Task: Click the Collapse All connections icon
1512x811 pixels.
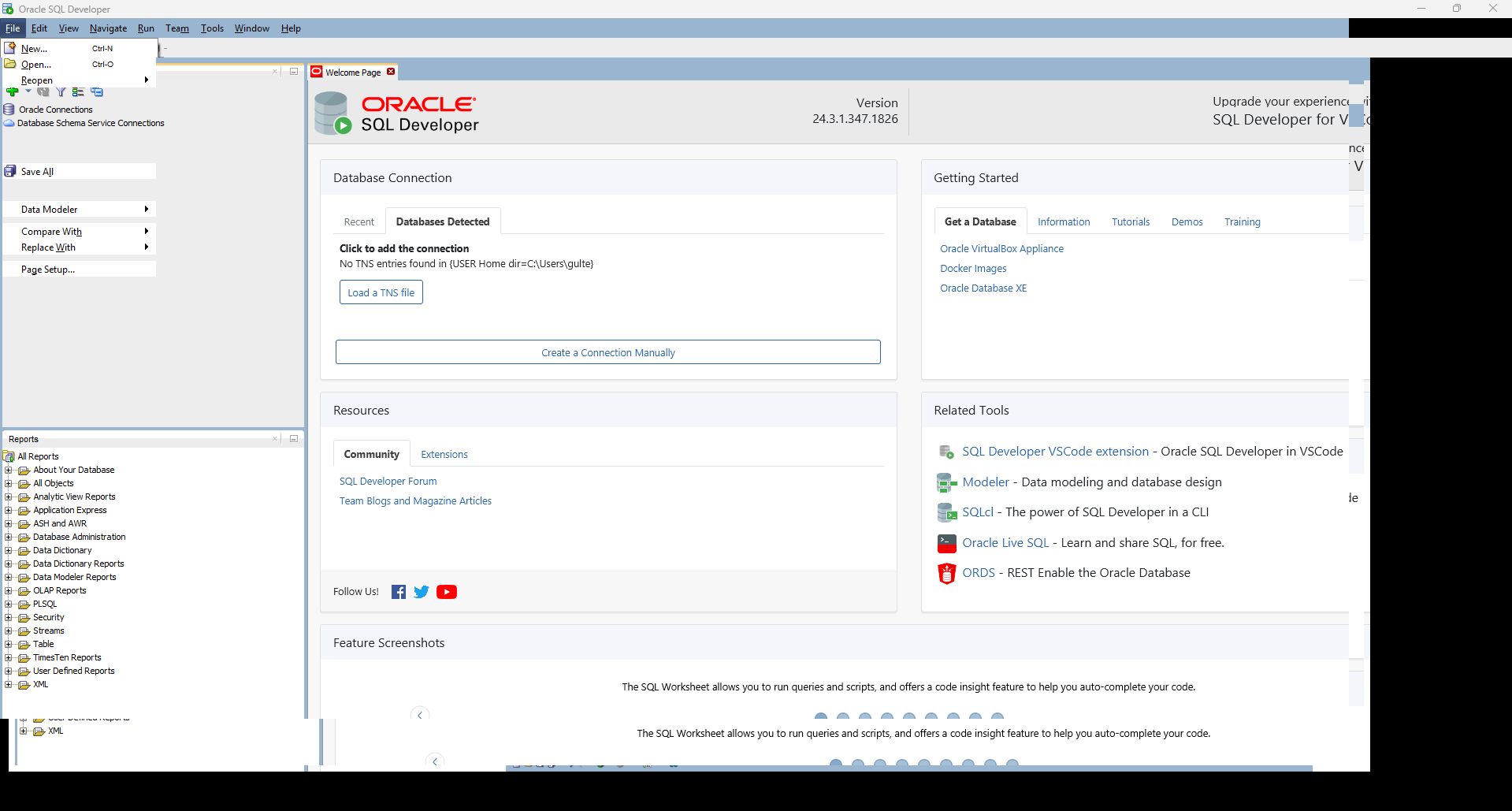Action: pos(97,92)
